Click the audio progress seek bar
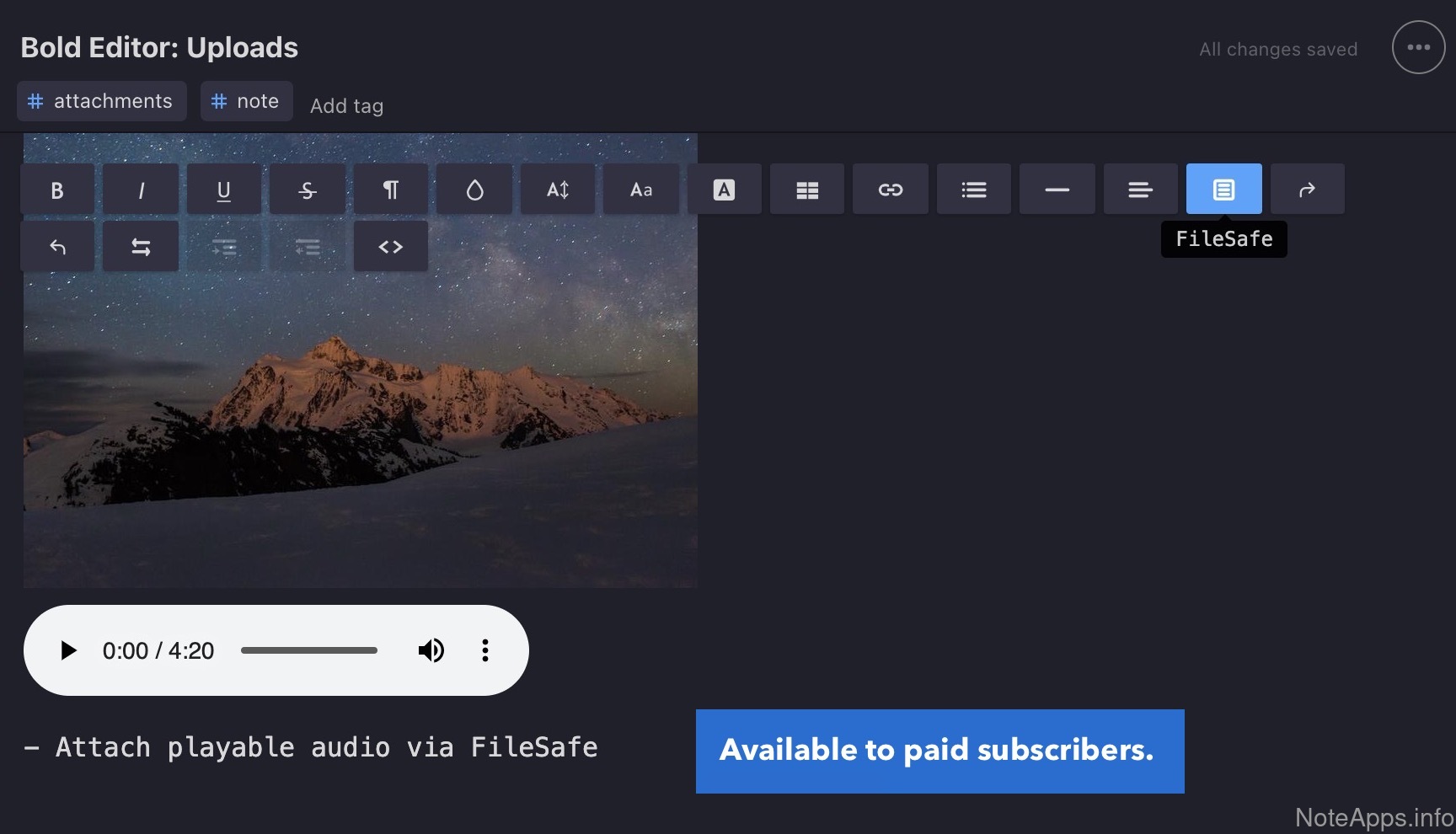The height and width of the screenshot is (834, 1456). (x=309, y=650)
